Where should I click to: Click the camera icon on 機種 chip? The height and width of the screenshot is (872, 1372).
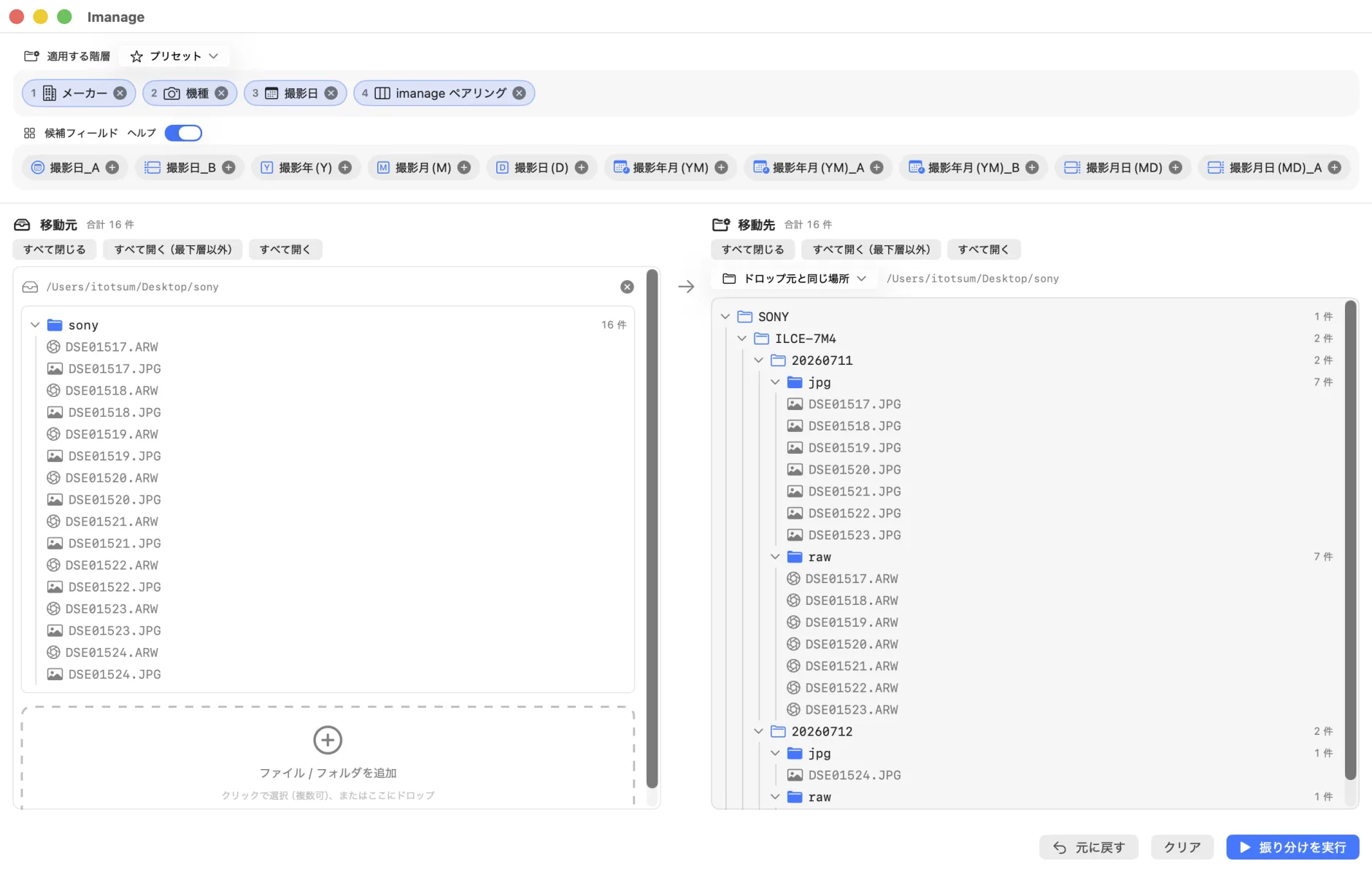tap(171, 93)
